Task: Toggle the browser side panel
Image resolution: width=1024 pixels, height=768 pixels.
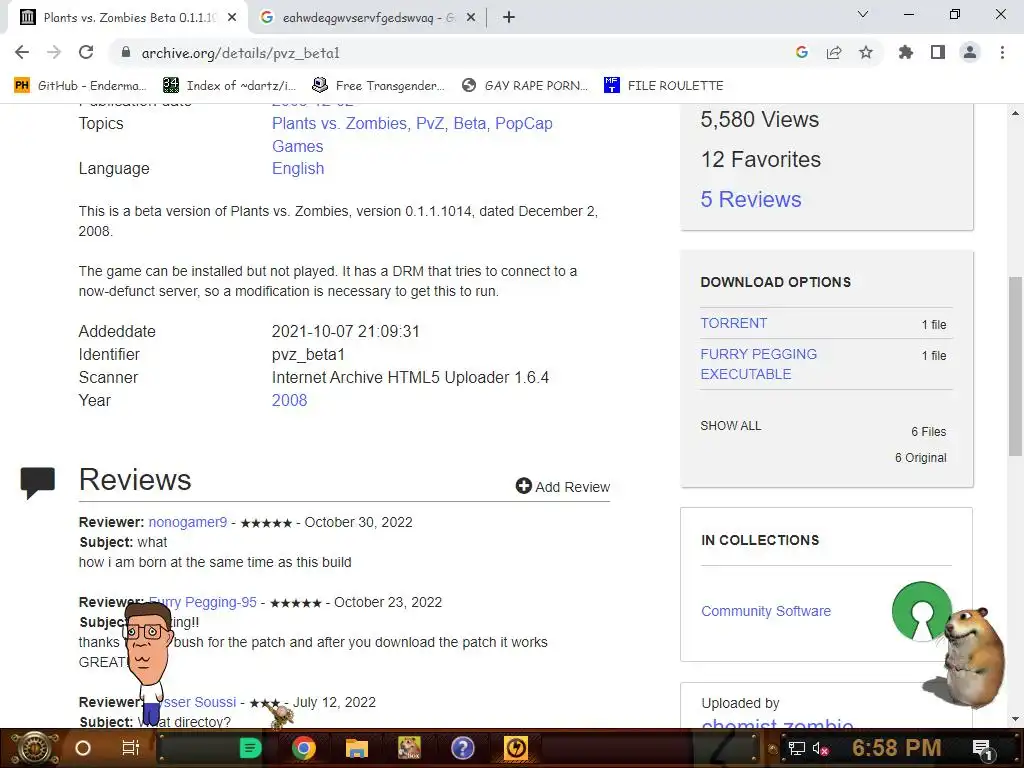Action: (938, 53)
